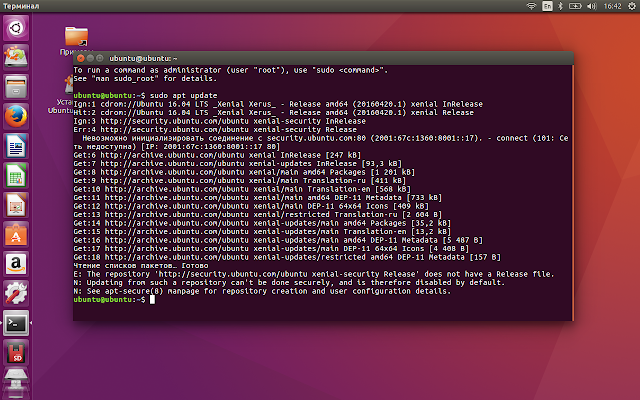Click the 'Чтение списков пакетов' line
Screen dimensions: 640x400
[141, 266]
